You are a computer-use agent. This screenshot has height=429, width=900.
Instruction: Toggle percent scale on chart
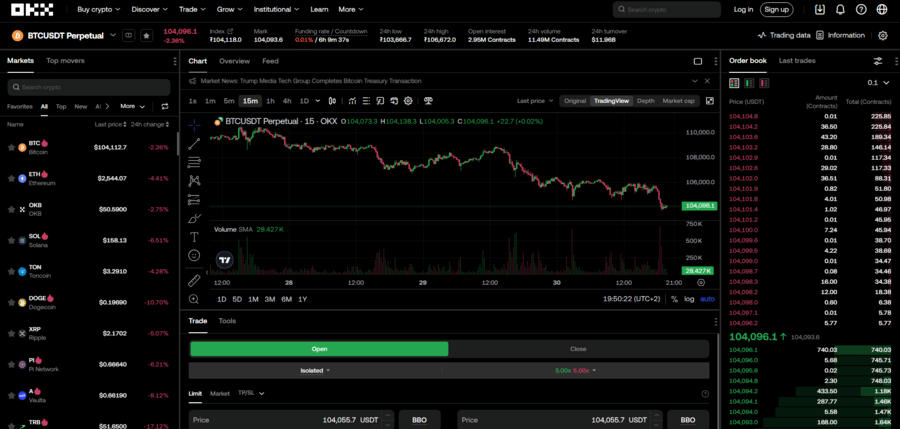[x=674, y=299]
